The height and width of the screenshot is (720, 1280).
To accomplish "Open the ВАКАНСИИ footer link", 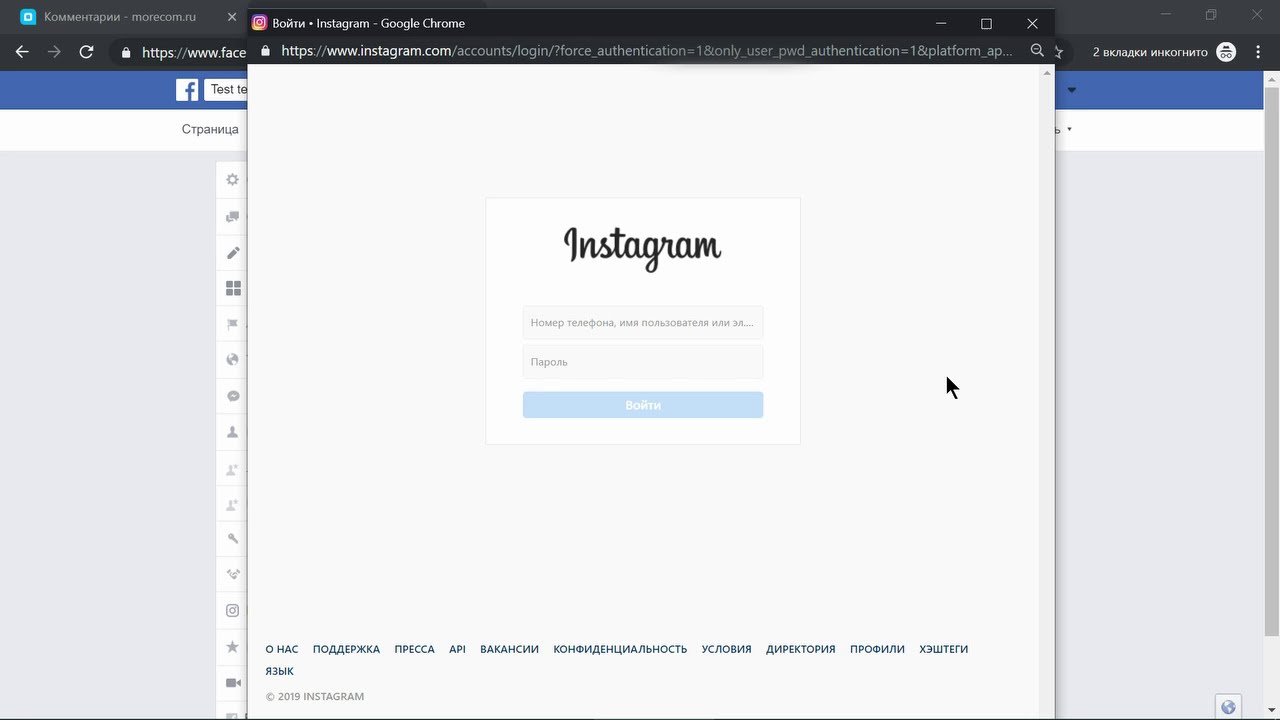I will 509,649.
